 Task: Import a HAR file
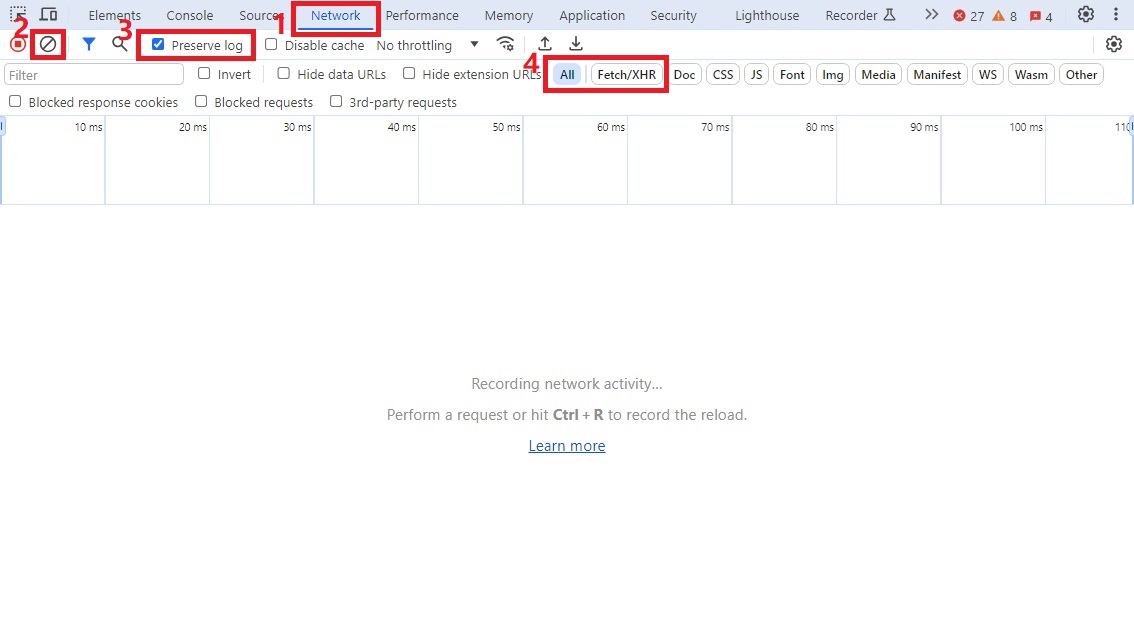tap(545, 44)
